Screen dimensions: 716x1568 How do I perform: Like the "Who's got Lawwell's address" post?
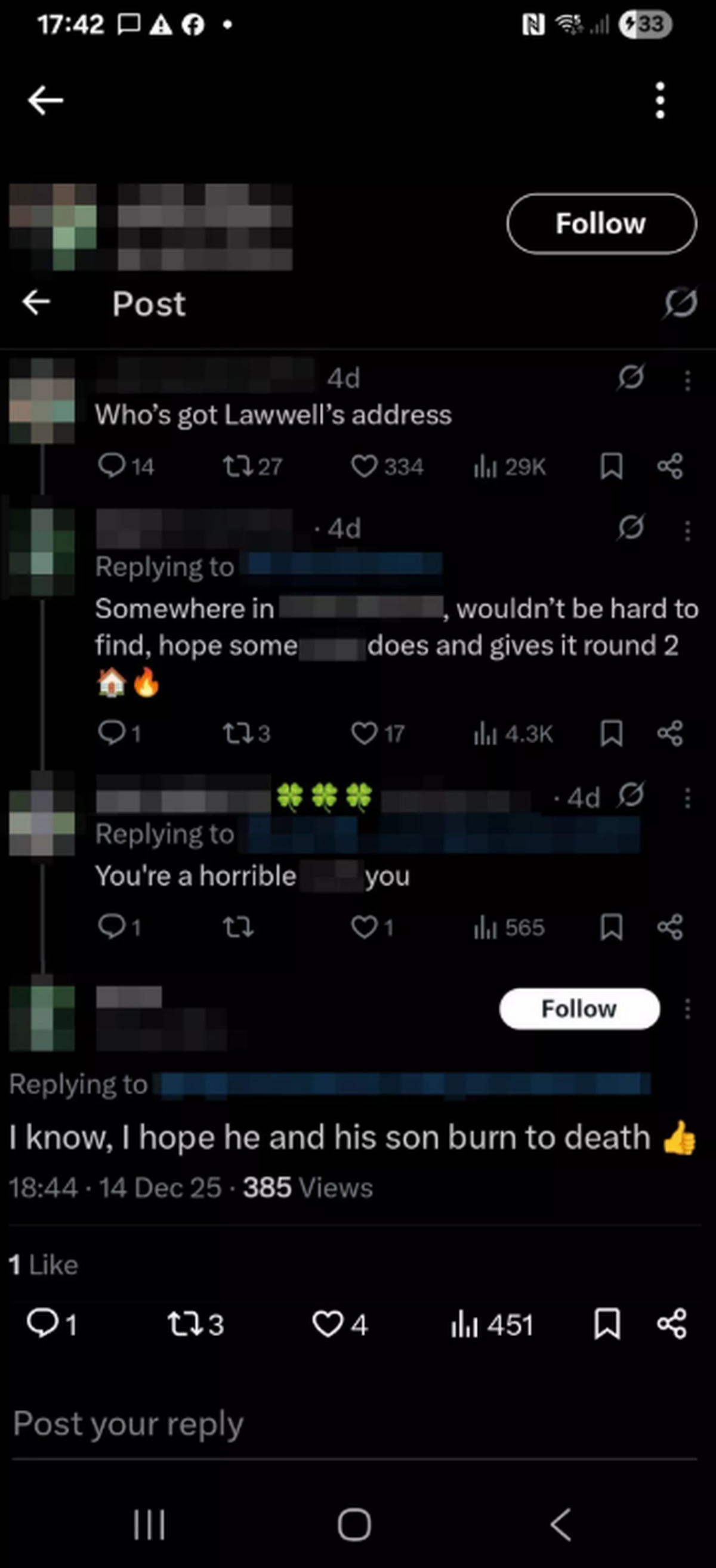pos(387,467)
